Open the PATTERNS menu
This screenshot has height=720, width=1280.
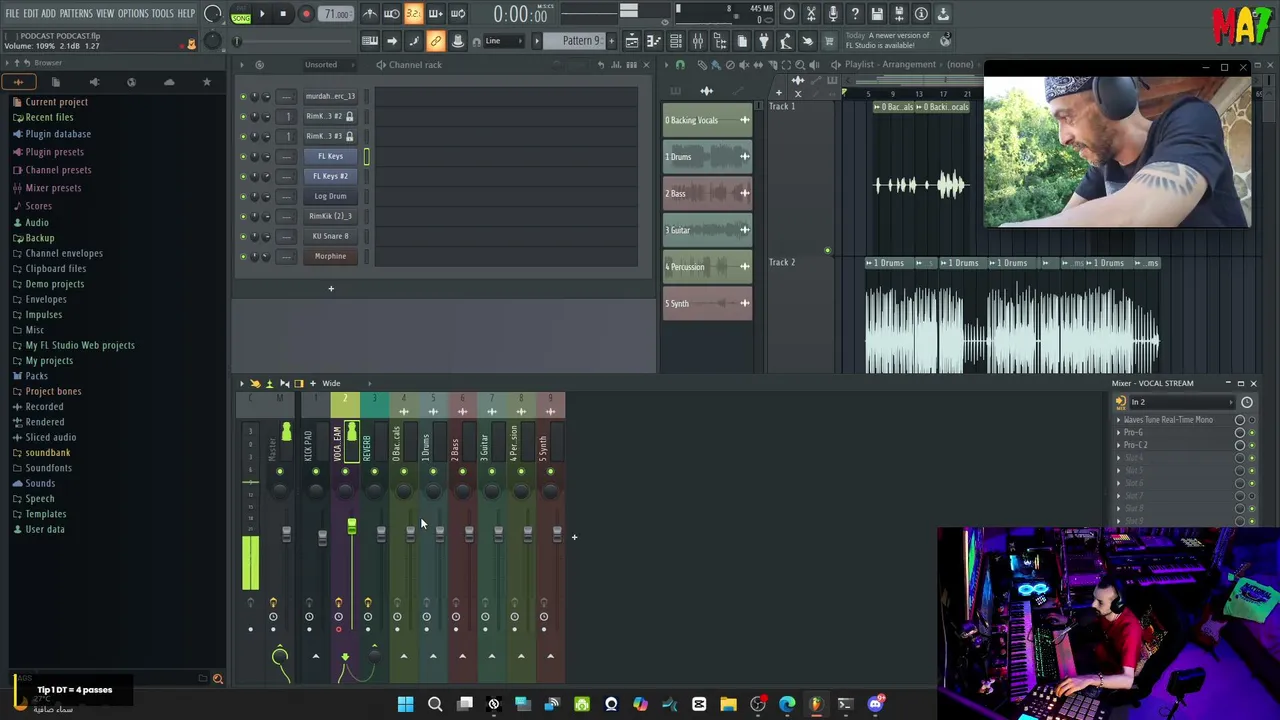[76, 14]
